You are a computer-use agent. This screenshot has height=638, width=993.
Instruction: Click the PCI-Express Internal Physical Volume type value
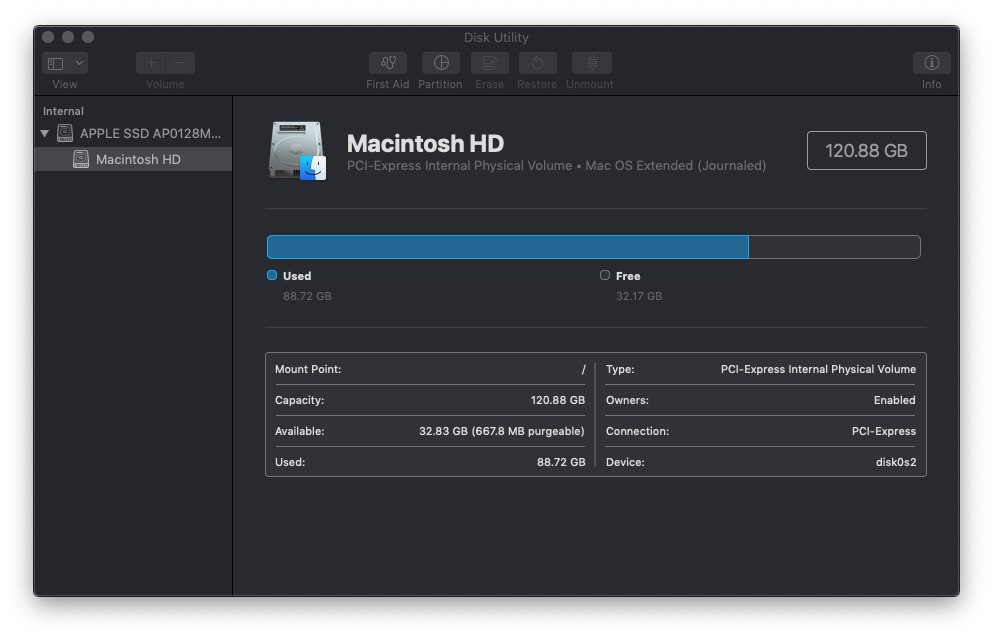click(818, 369)
